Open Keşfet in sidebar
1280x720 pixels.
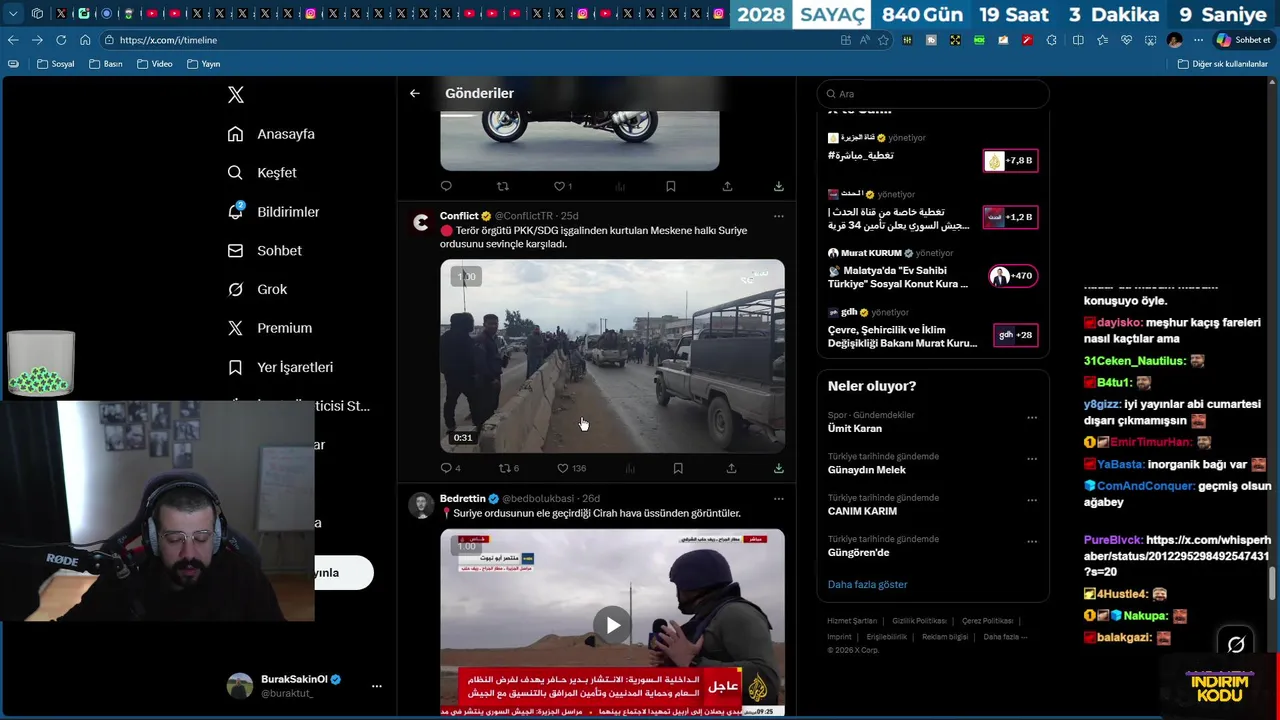(x=263, y=173)
